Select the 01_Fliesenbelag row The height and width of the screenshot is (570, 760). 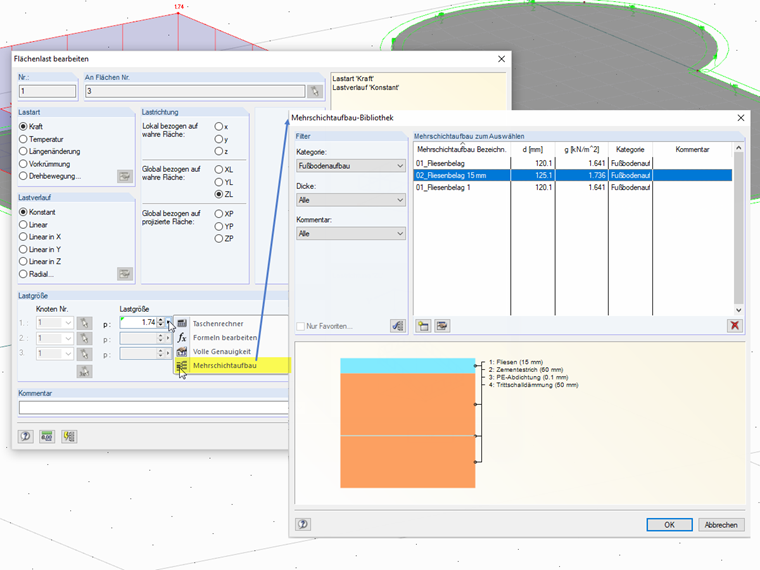click(573, 163)
